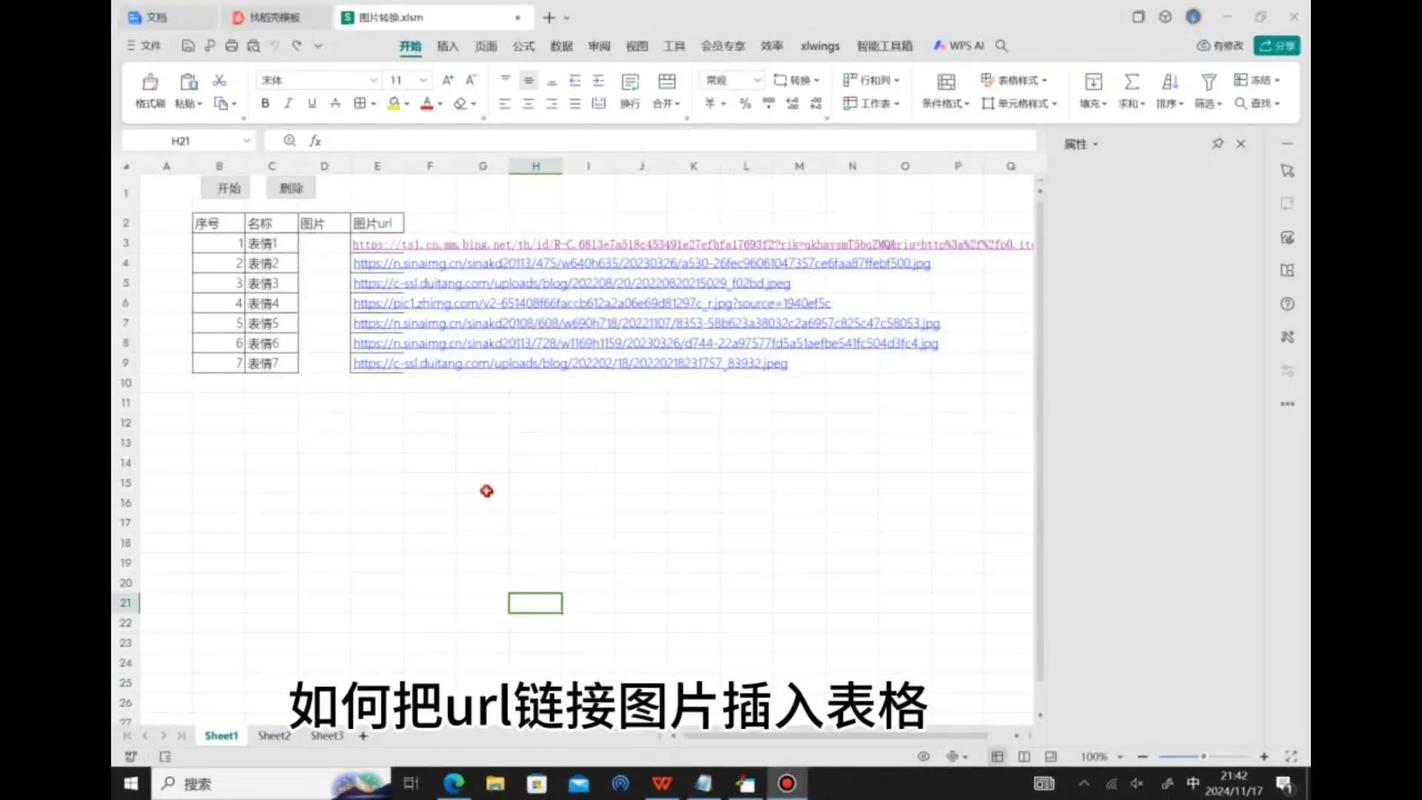Click the 开始 button above the table
1422x800 pixels.
(226, 188)
